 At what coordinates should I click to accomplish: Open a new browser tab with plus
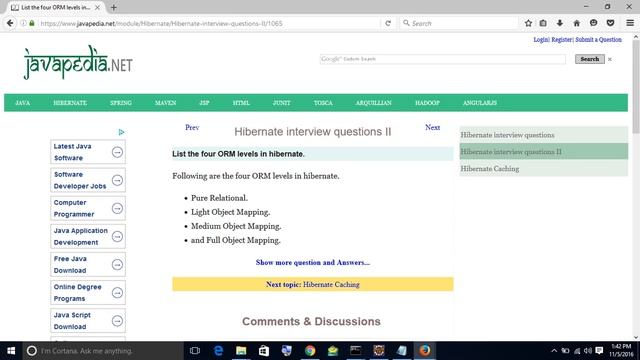[114, 7]
